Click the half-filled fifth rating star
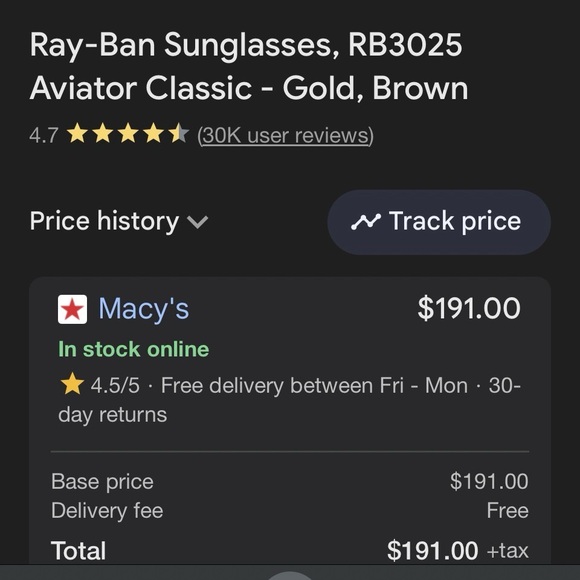The width and height of the screenshot is (580, 580). coord(179,134)
